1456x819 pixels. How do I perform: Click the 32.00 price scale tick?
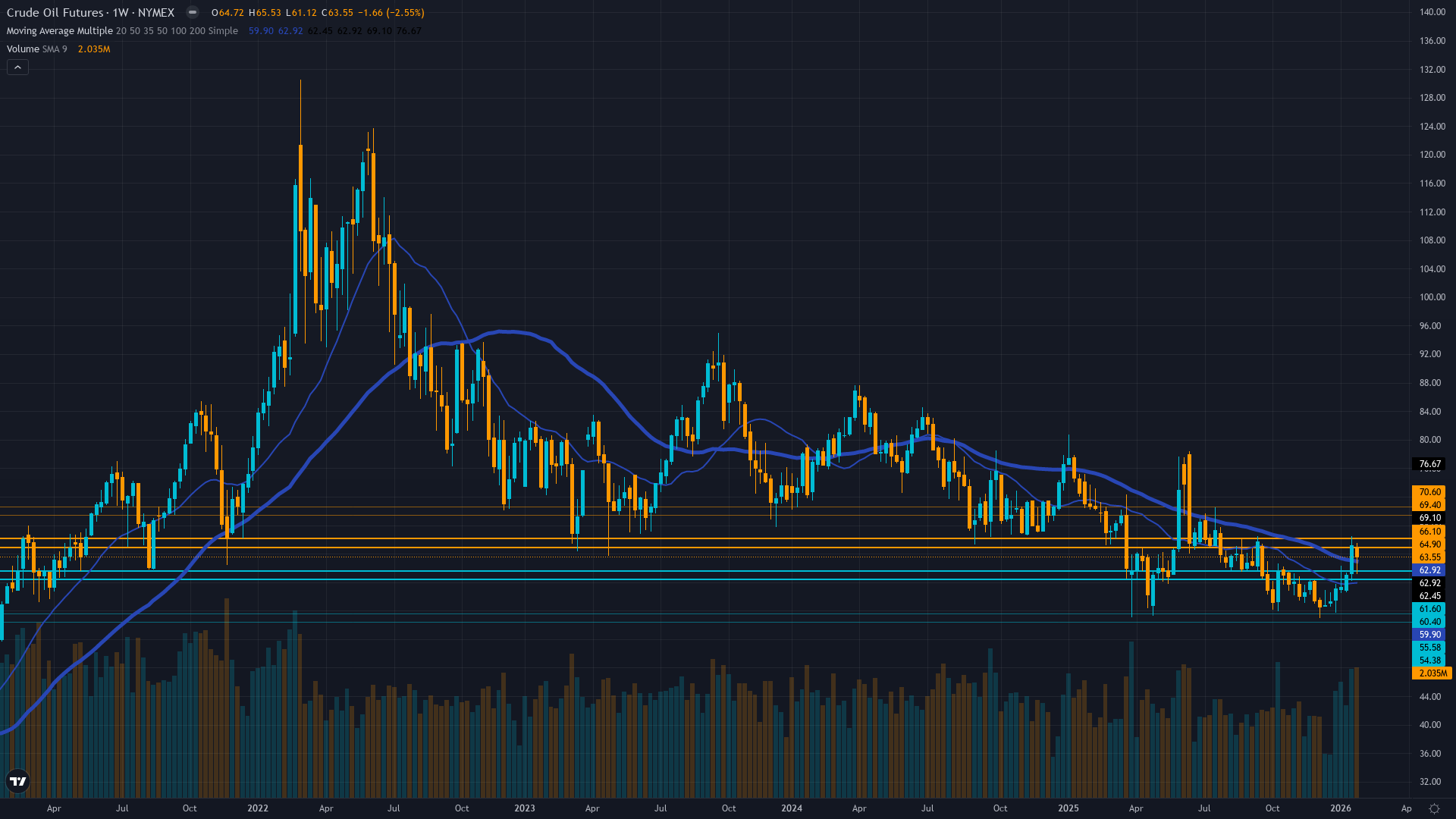click(1429, 782)
